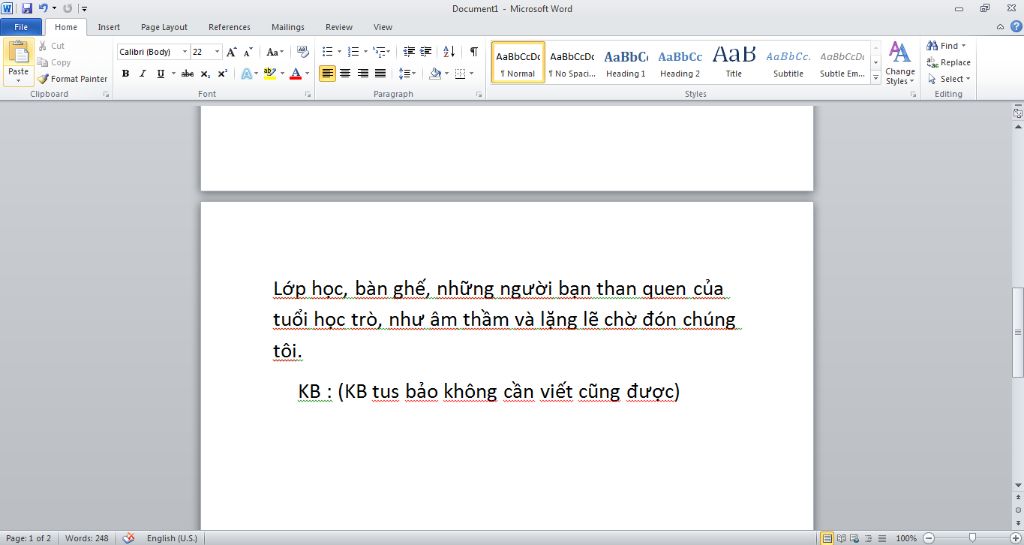Apply the Heading 1 style
Viewport: 1024px width, 545px height.
click(626, 63)
